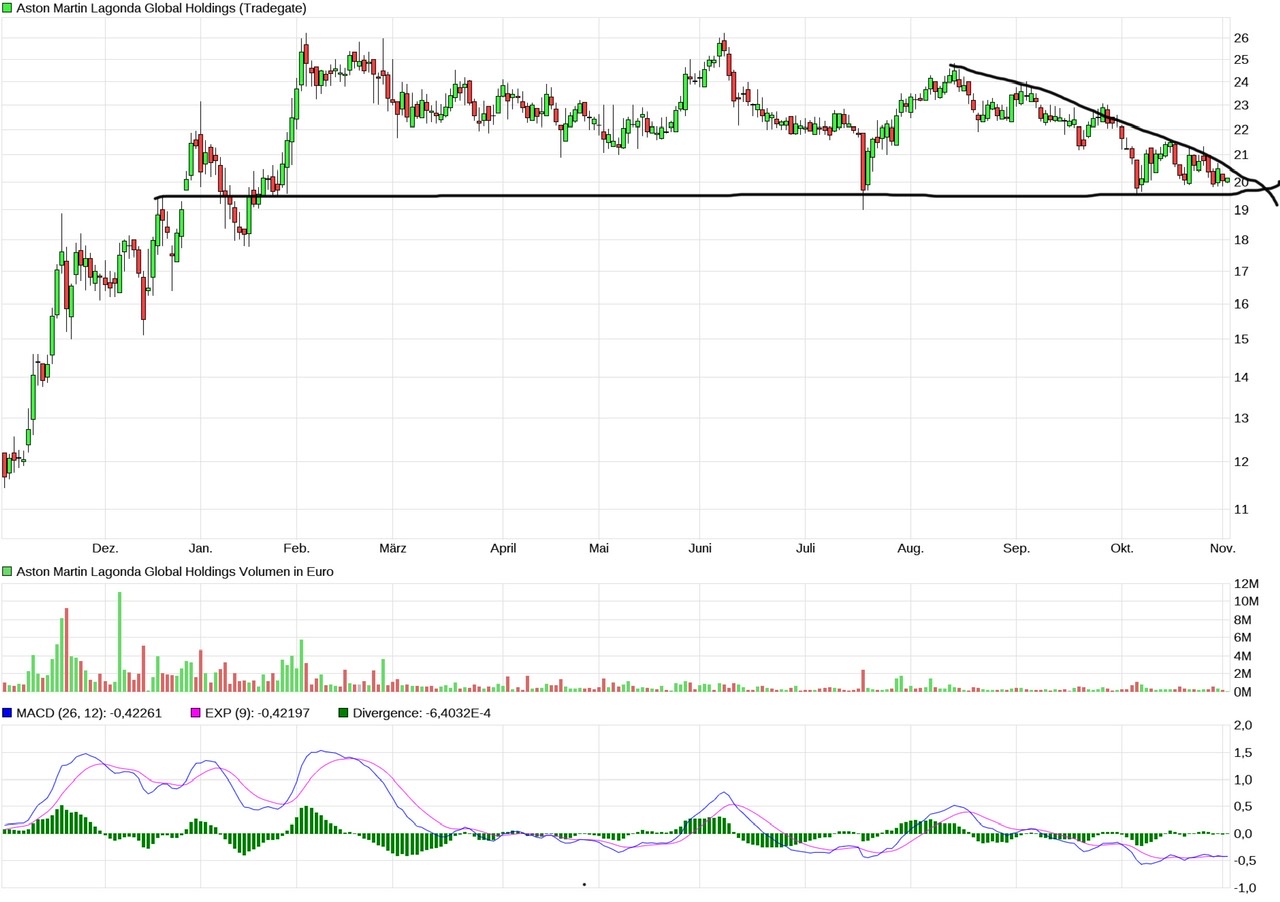Click the dark green Divergence legend square

click(344, 713)
